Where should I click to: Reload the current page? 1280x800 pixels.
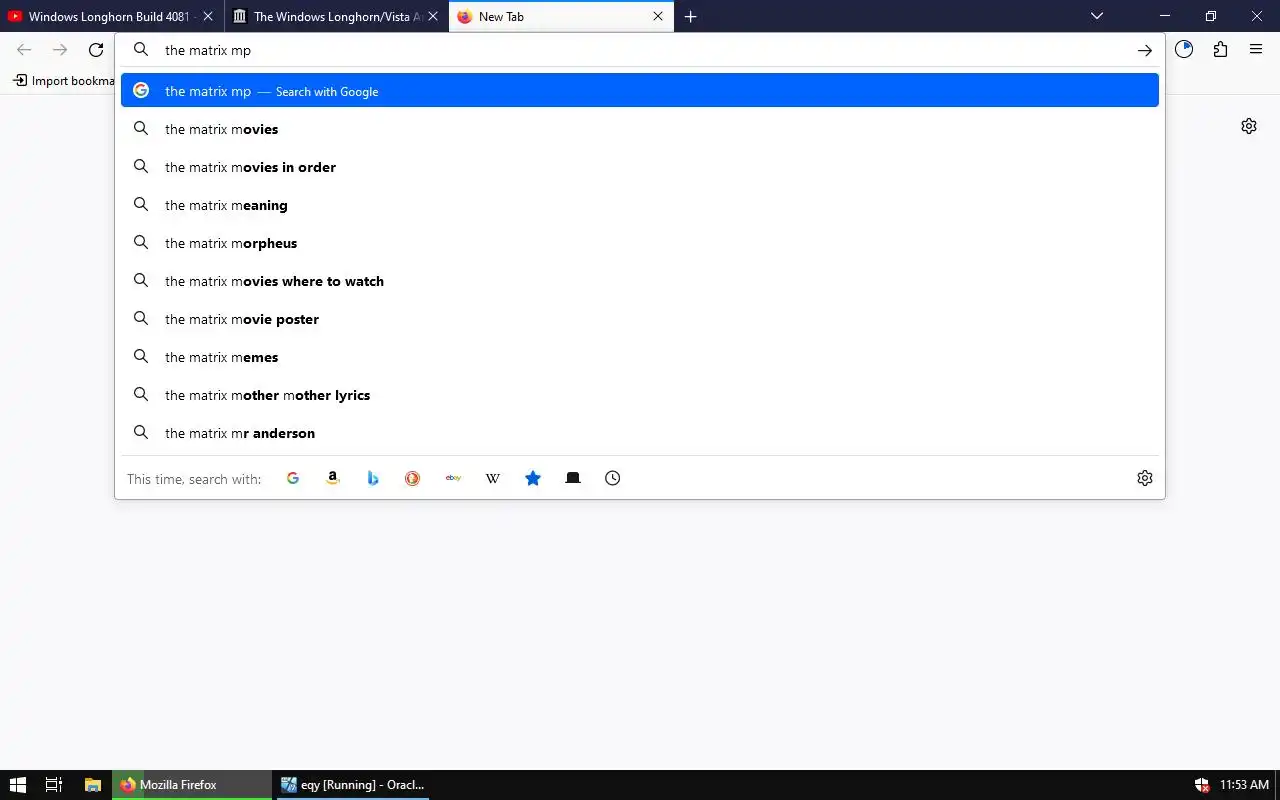(96, 50)
